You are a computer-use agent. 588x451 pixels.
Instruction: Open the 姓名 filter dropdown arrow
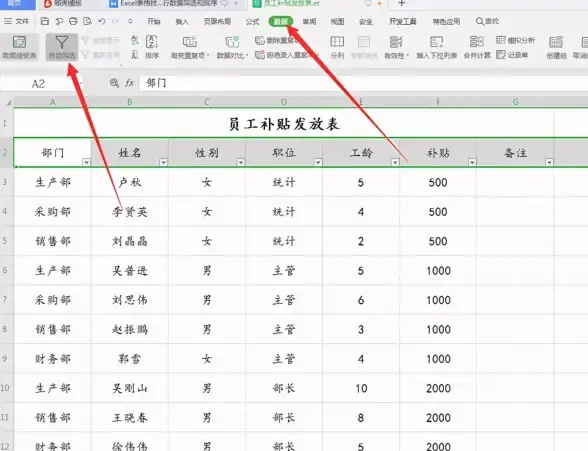pyautogui.click(x=164, y=162)
